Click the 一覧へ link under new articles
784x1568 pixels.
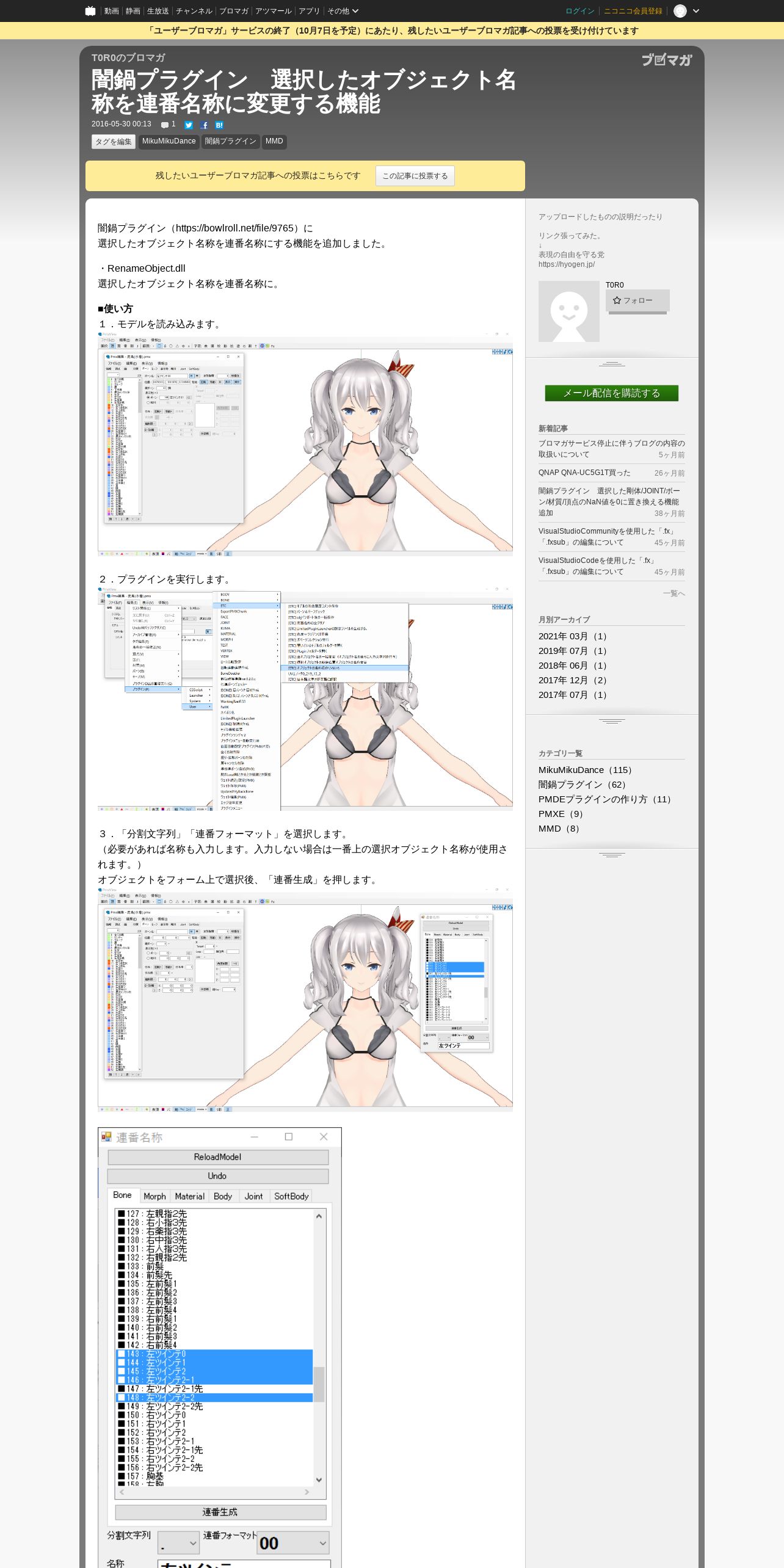coord(674,593)
